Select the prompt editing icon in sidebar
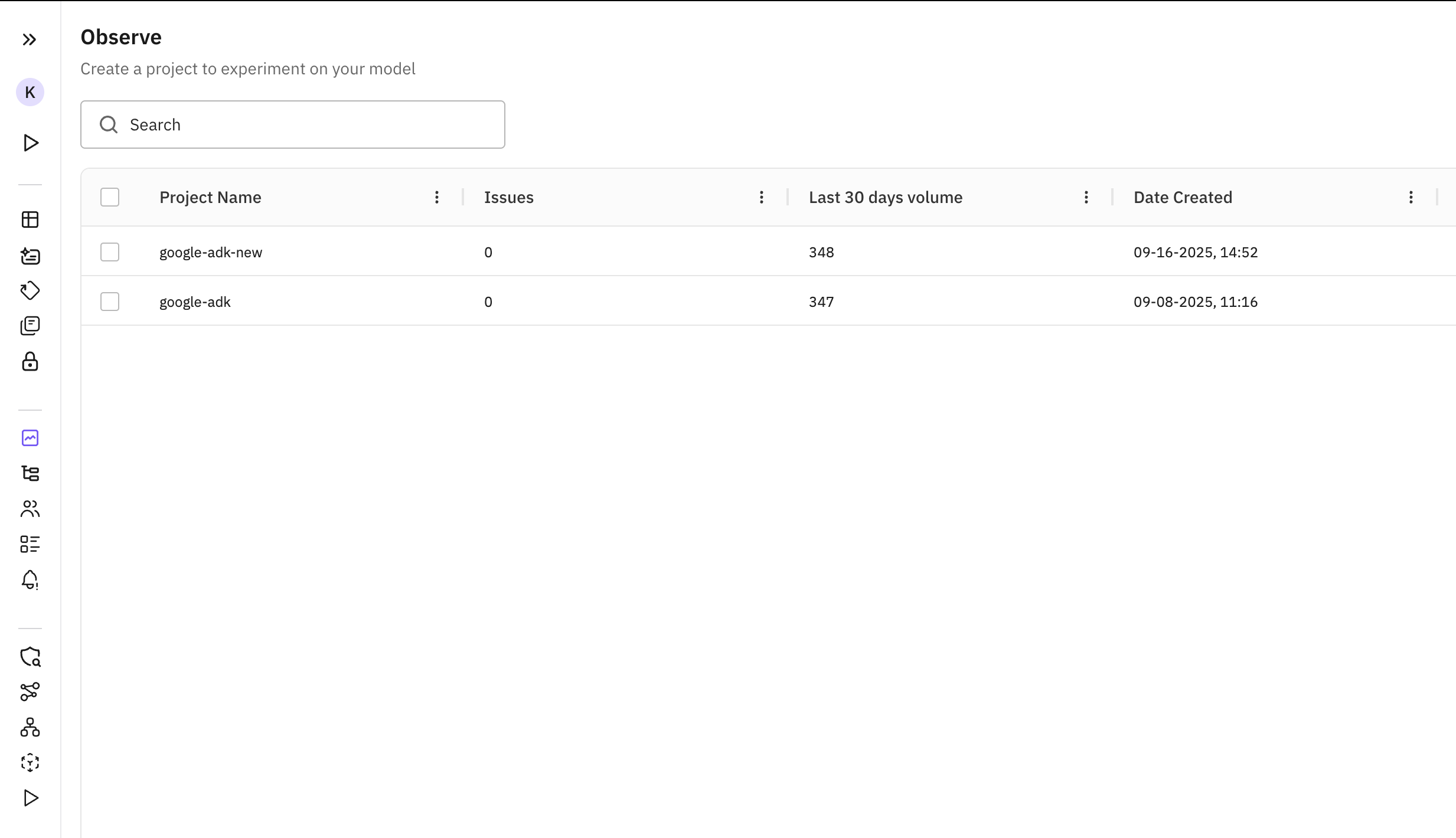 tap(30, 256)
